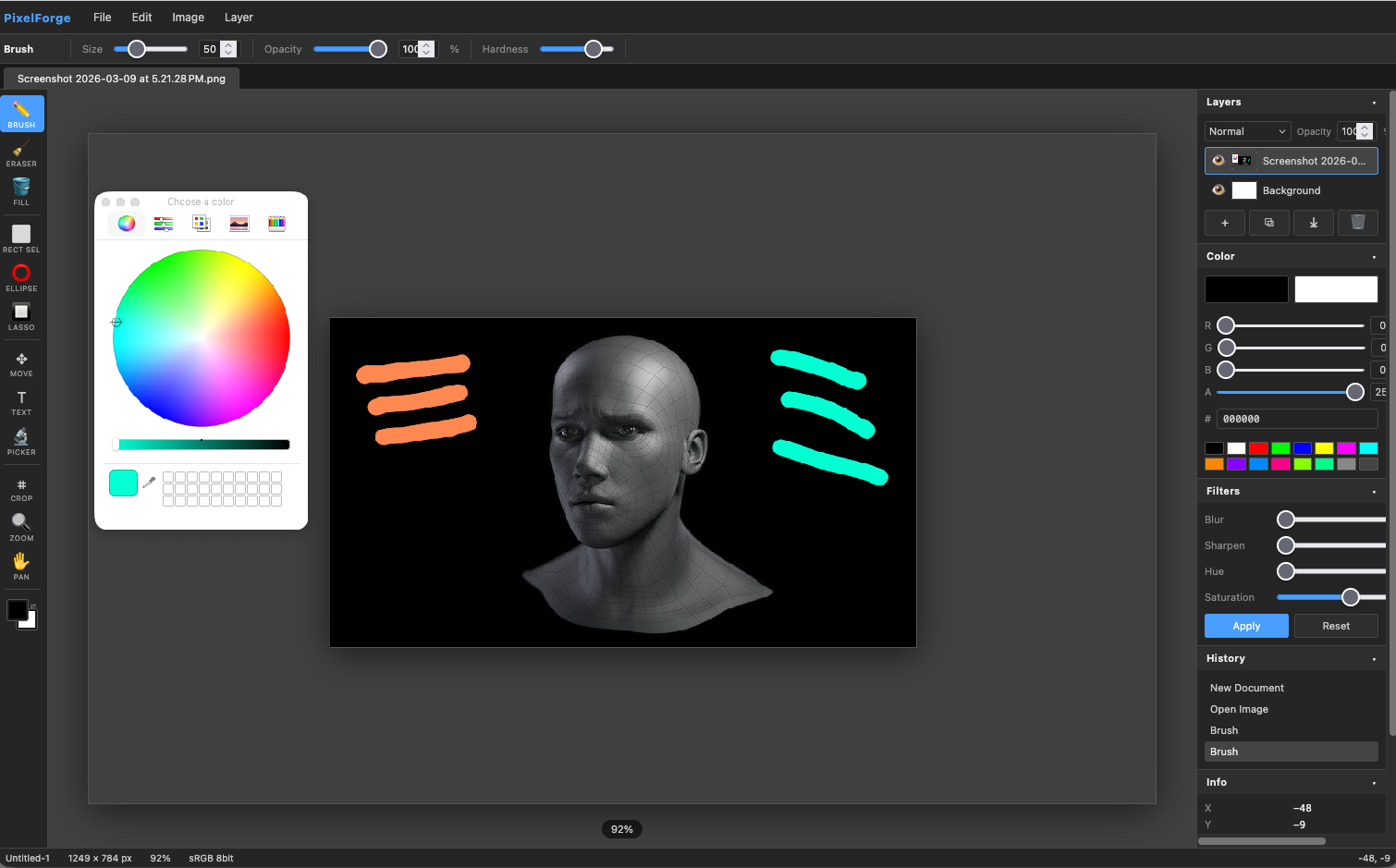The width and height of the screenshot is (1396, 868).
Task: Switch to the Crop tool
Action: [21, 489]
